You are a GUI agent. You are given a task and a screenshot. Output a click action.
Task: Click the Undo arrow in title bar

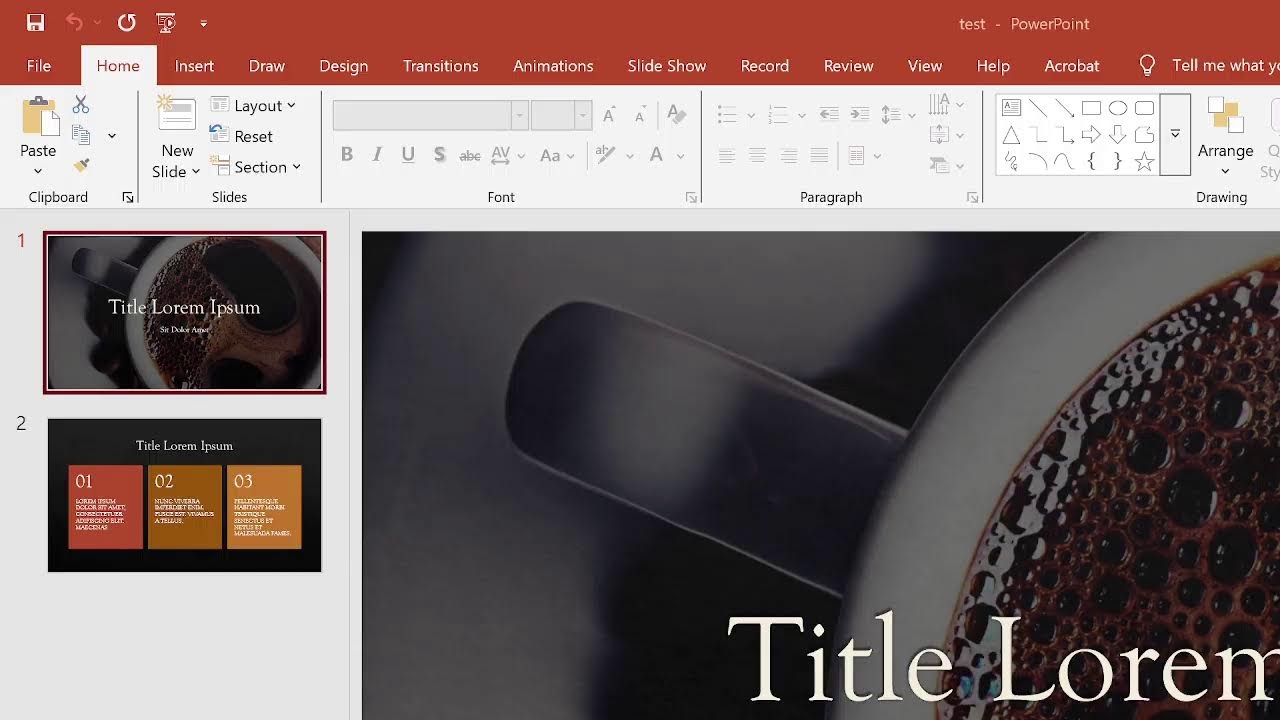pos(75,22)
